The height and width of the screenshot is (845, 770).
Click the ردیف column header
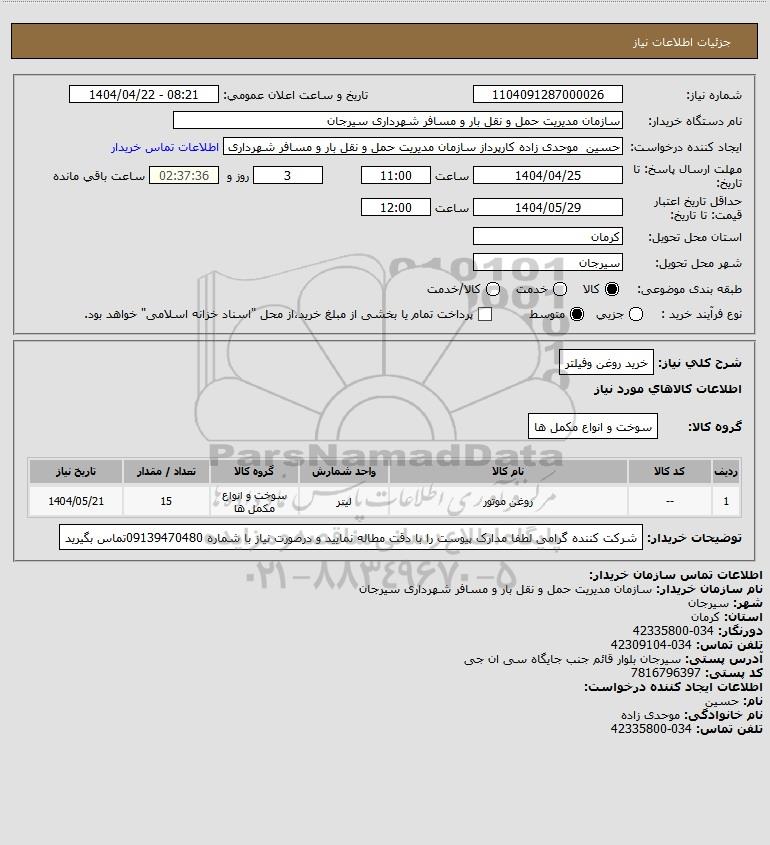[x=726, y=472]
